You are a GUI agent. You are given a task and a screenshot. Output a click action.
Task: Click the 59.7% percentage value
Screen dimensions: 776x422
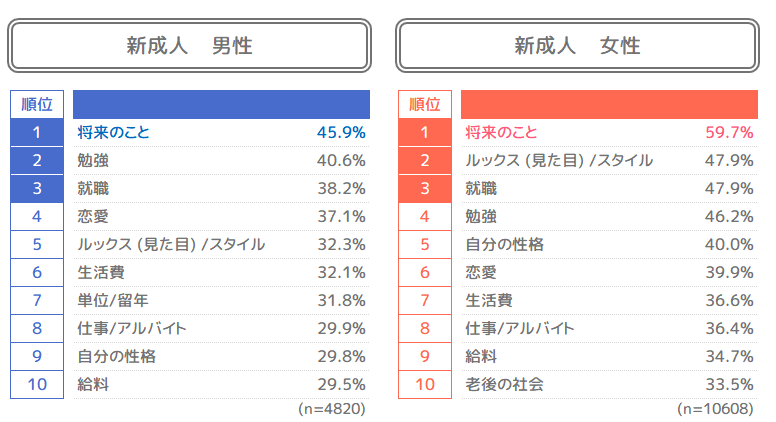point(729,132)
